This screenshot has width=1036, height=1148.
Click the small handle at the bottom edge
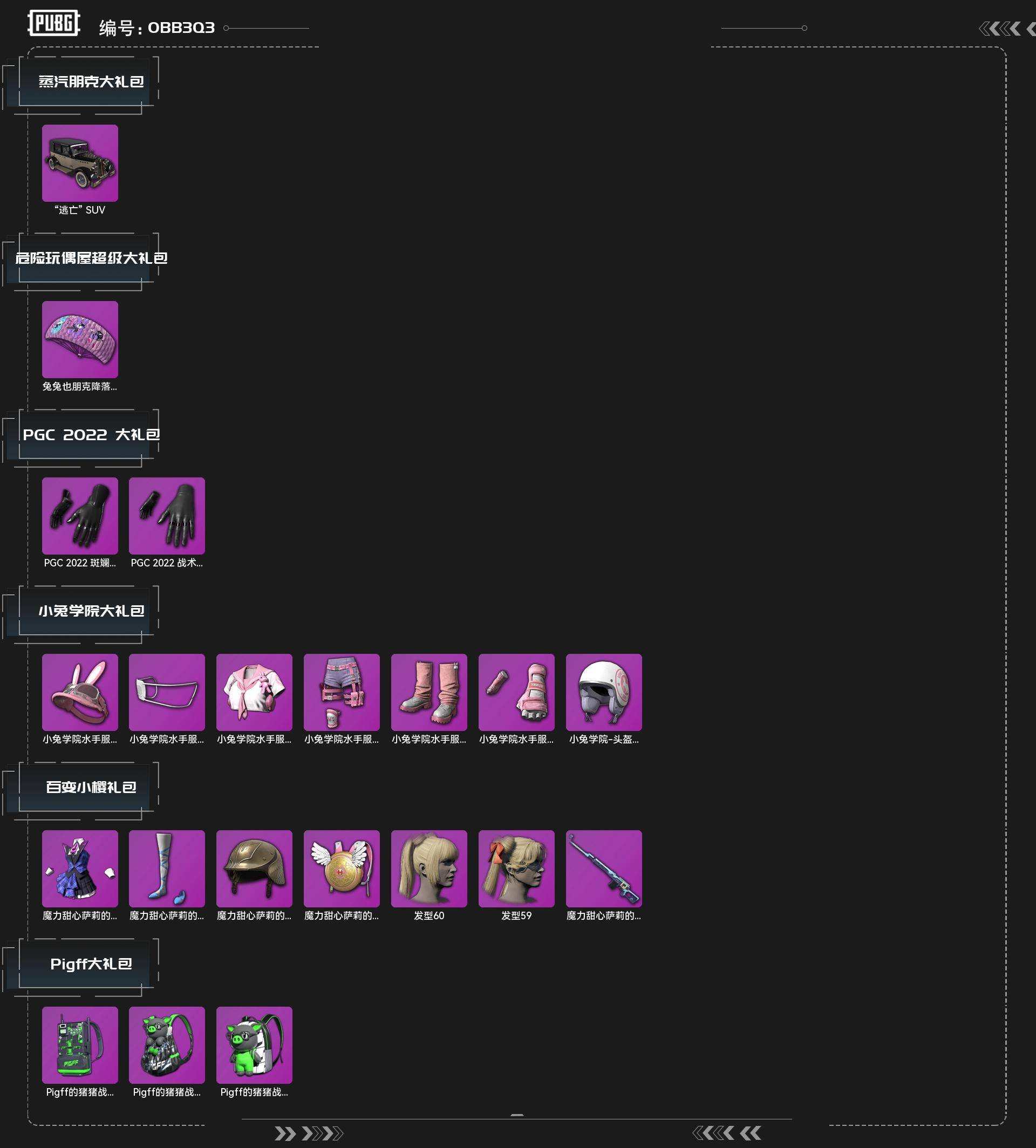click(517, 1115)
